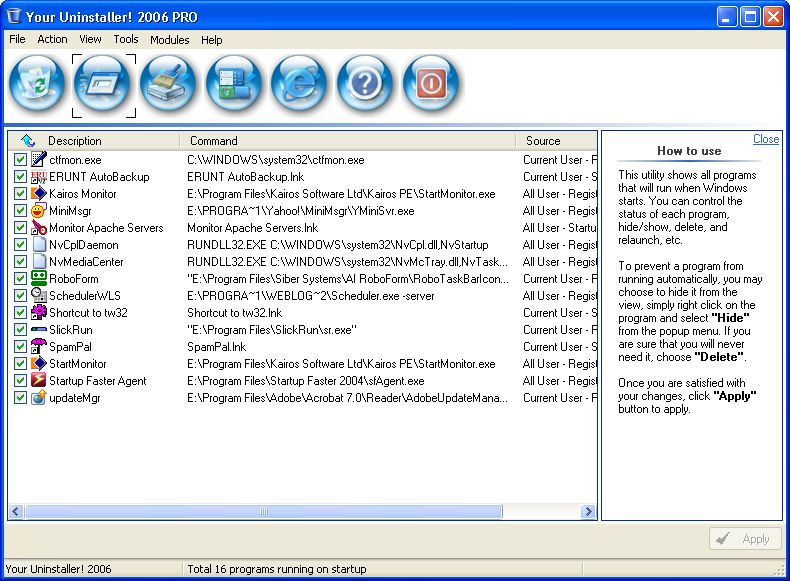Open the Help question mark icon

[x=365, y=83]
